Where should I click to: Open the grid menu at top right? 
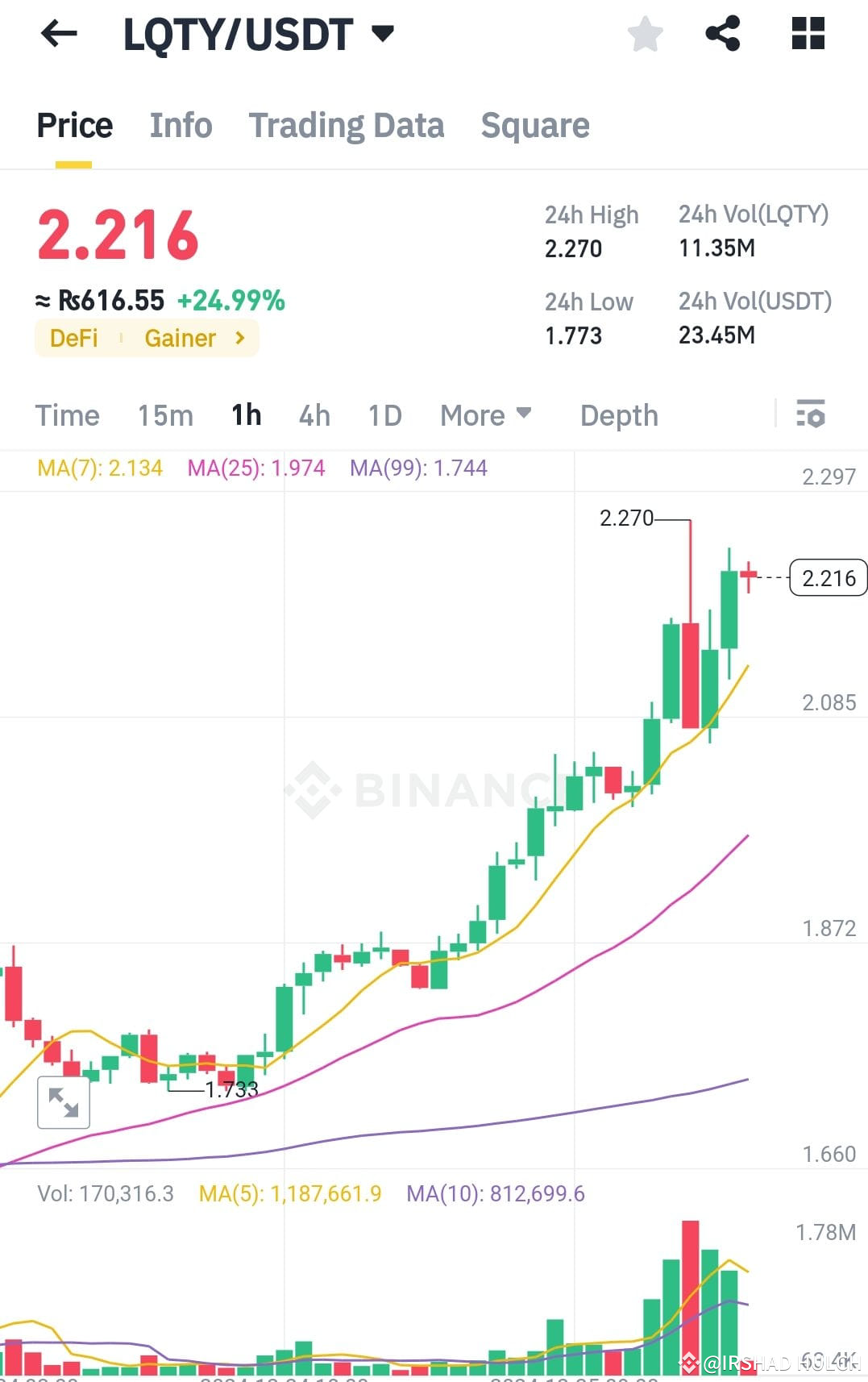pyautogui.click(x=806, y=34)
